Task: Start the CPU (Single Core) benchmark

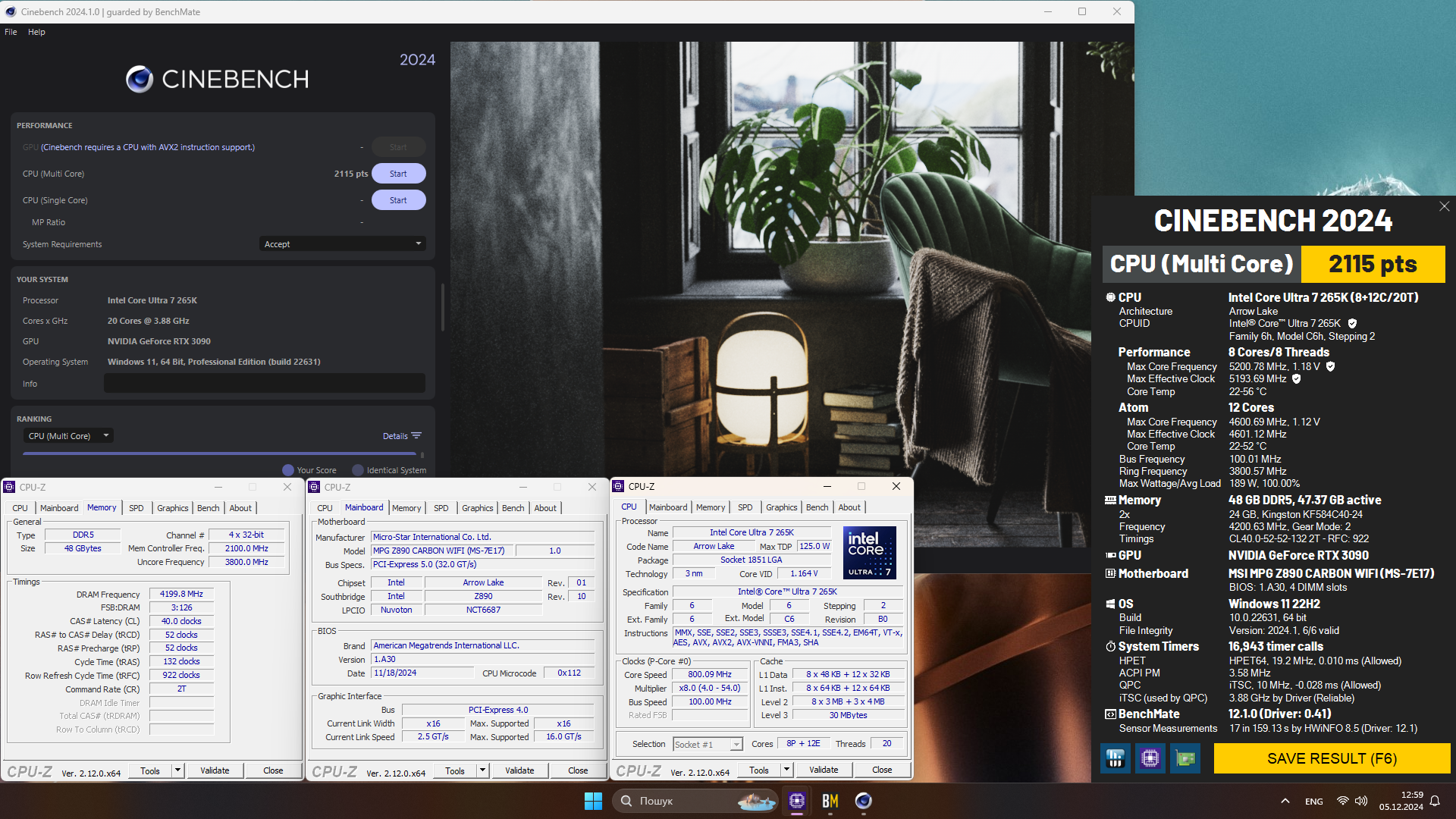Action: click(x=398, y=200)
